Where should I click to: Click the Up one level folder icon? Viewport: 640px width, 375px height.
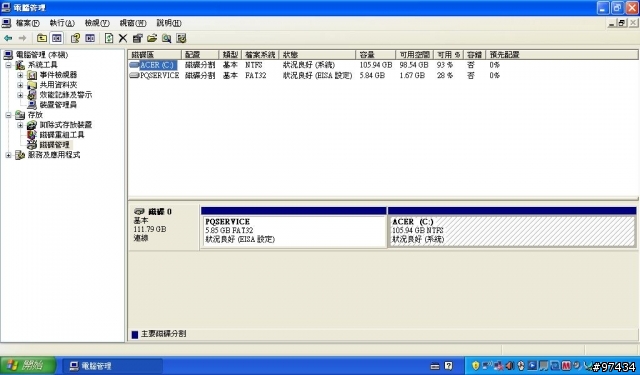pos(42,38)
